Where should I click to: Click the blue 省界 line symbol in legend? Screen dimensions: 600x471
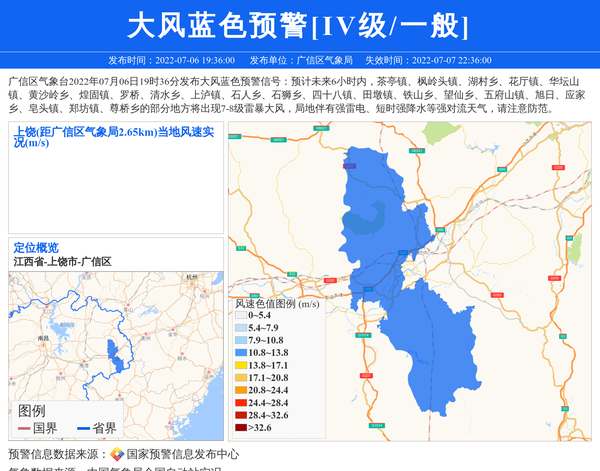pyautogui.click(x=83, y=429)
